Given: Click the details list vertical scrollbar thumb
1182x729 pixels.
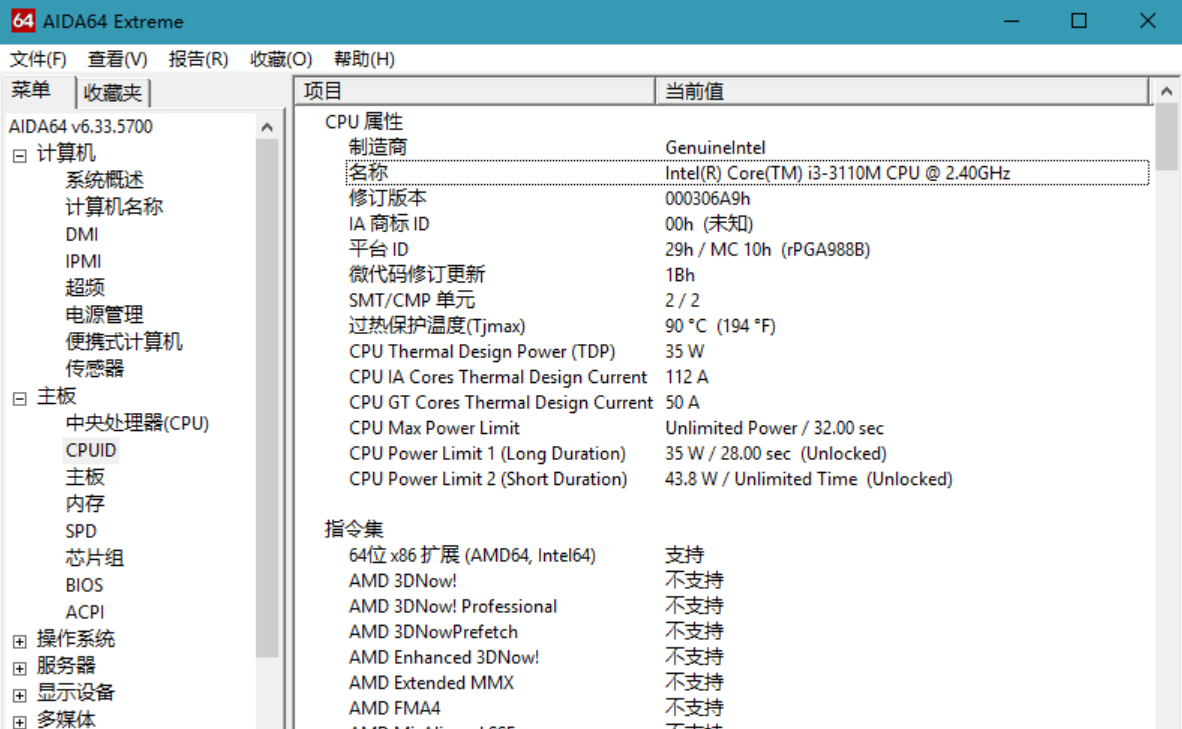Looking at the screenshot, I should point(1167,137).
